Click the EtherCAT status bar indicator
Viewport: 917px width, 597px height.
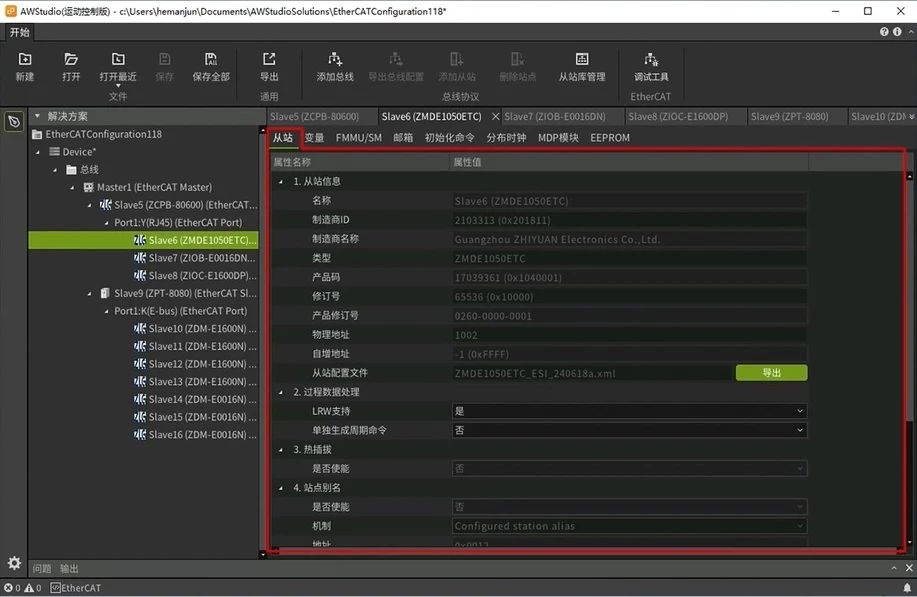tap(75, 588)
